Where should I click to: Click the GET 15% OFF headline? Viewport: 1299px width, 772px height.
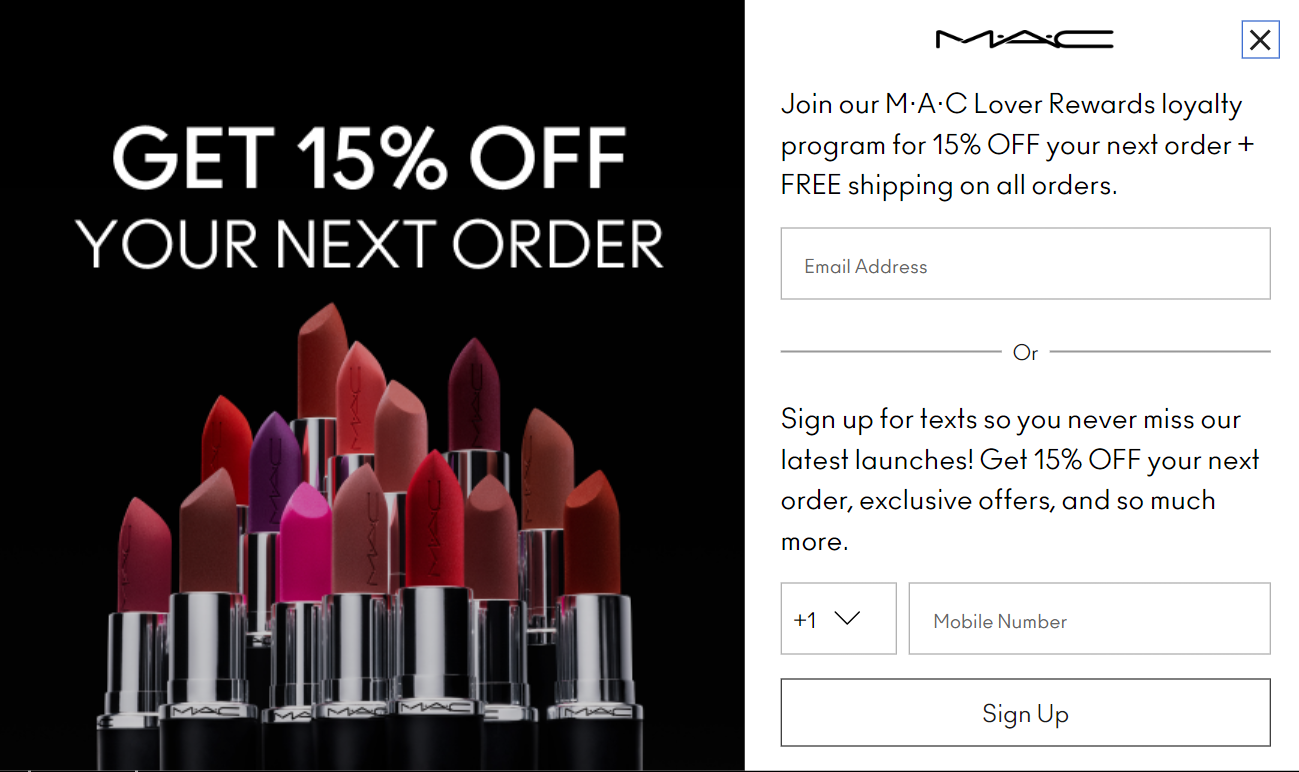(x=369, y=157)
